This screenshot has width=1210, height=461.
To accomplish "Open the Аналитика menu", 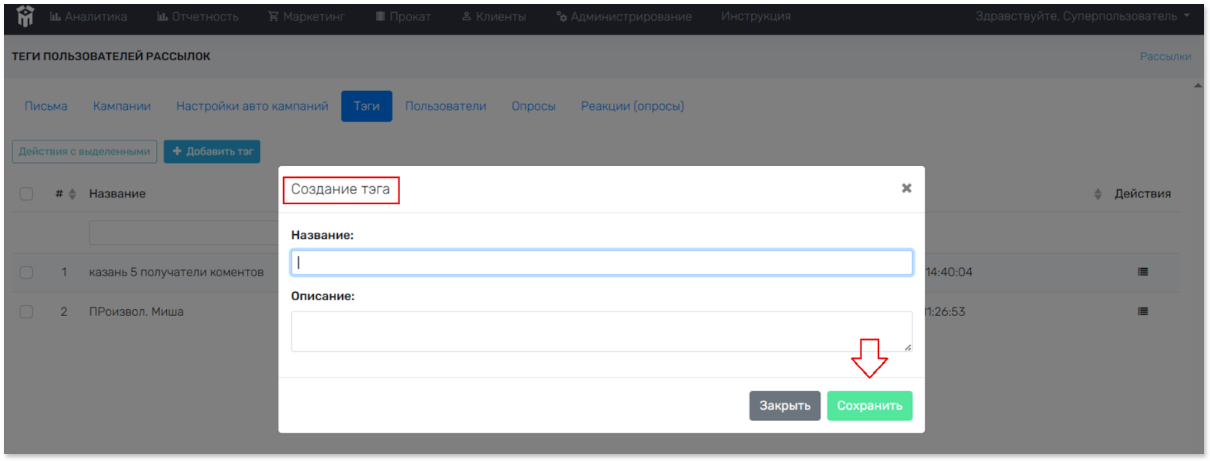I will [88, 16].
